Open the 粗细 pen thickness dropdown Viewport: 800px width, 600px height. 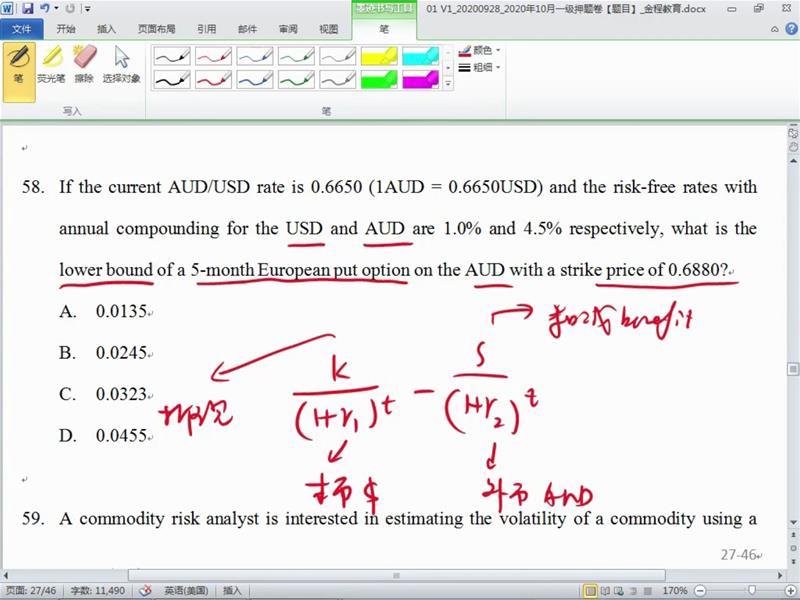[x=481, y=67]
